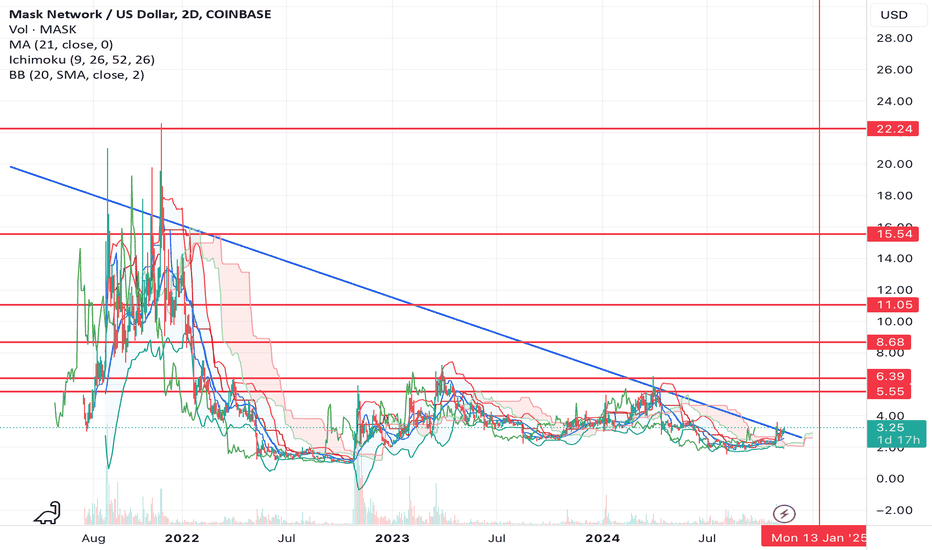Click the Aug label on time axis
The height and width of the screenshot is (550, 932).
tap(93, 538)
